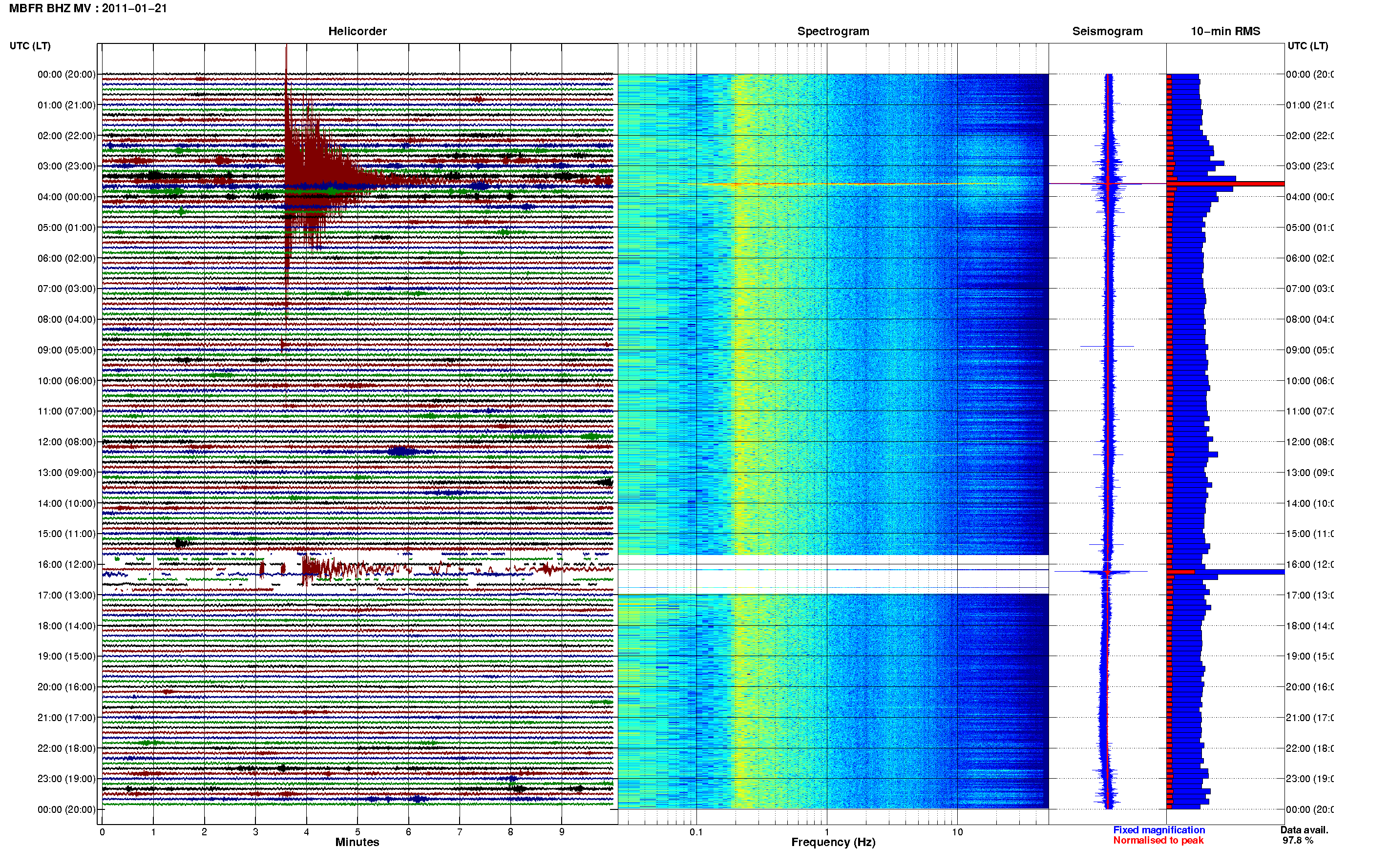
Task: Click the 'Data avail.' label
Action: pos(1304,830)
